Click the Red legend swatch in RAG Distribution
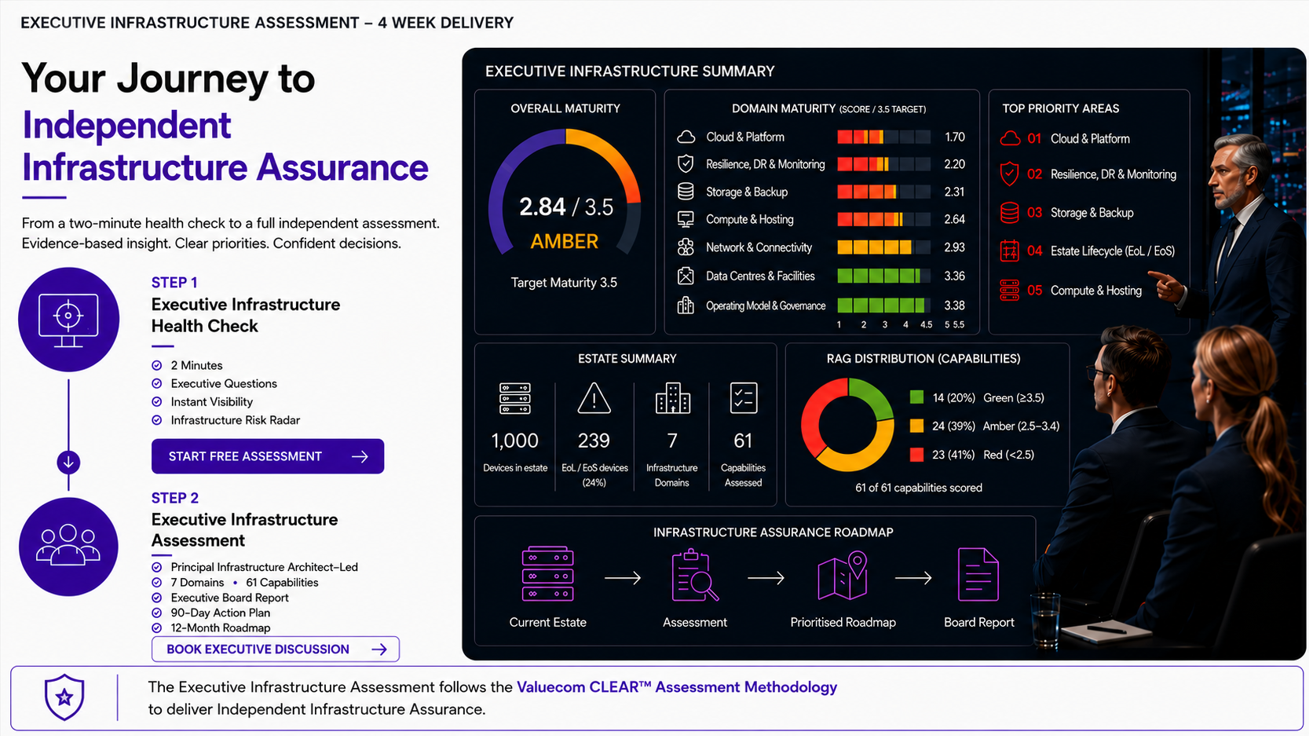This screenshot has height=736, width=1309. [x=916, y=454]
